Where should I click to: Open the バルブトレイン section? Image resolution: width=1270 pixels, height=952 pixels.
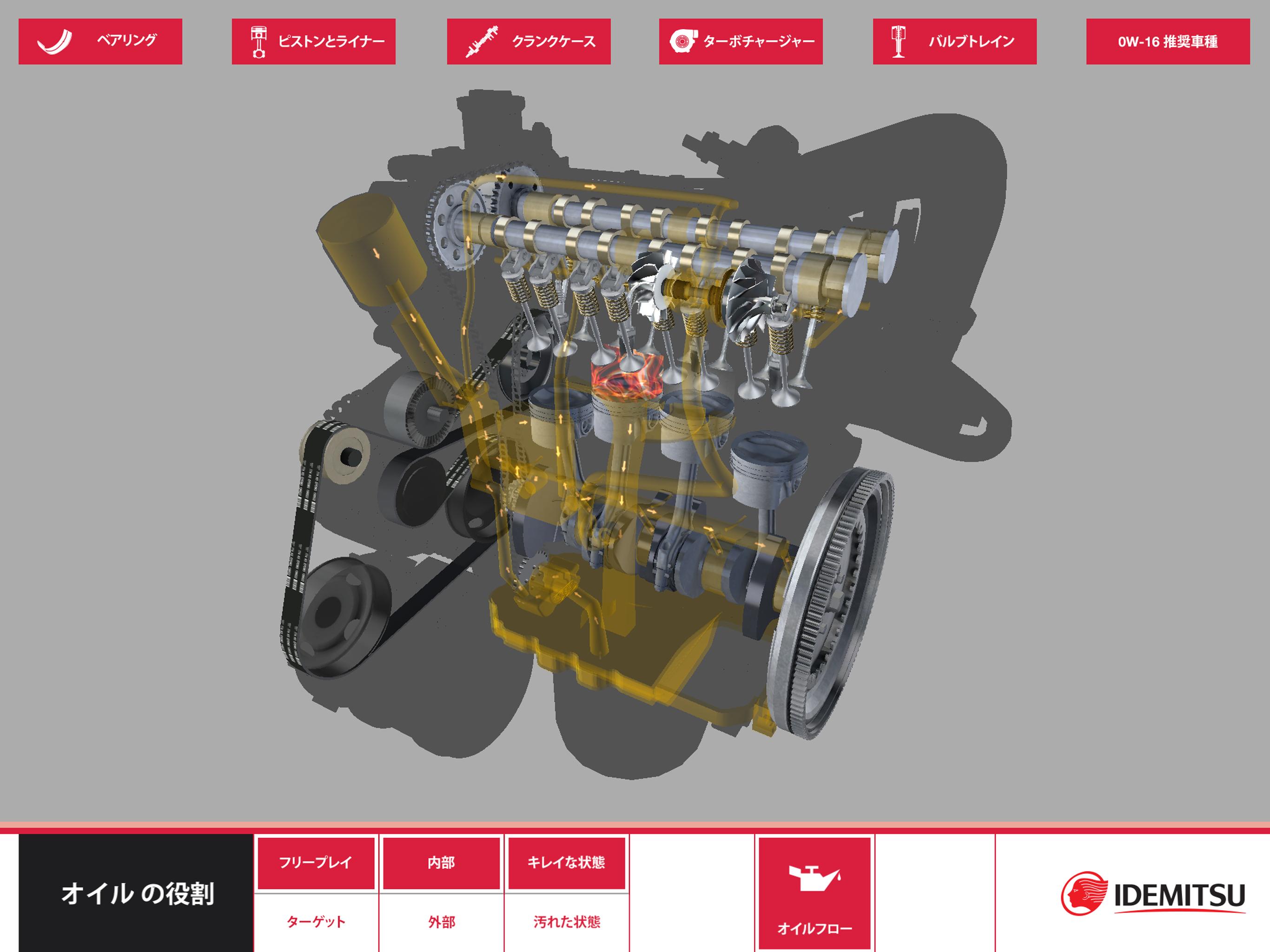pos(955,41)
